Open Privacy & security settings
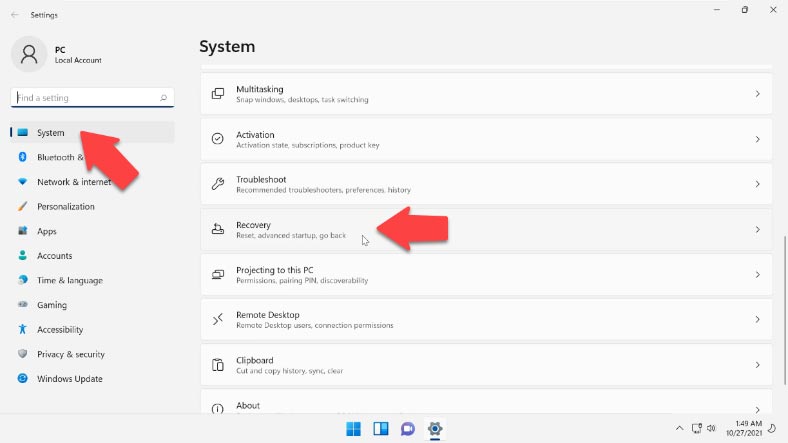The height and width of the screenshot is (443, 788). pos(92,354)
